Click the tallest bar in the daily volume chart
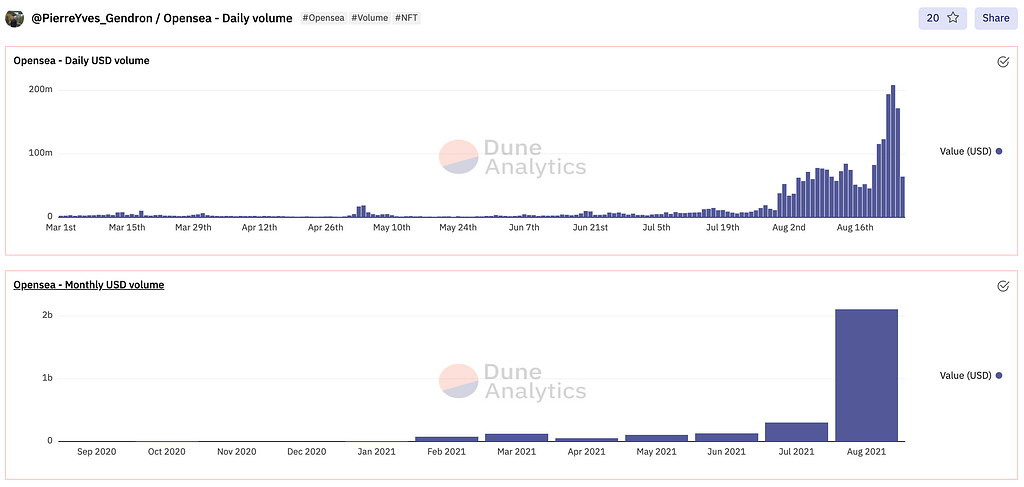Image resolution: width=1024 pixels, height=487 pixels. 893,152
